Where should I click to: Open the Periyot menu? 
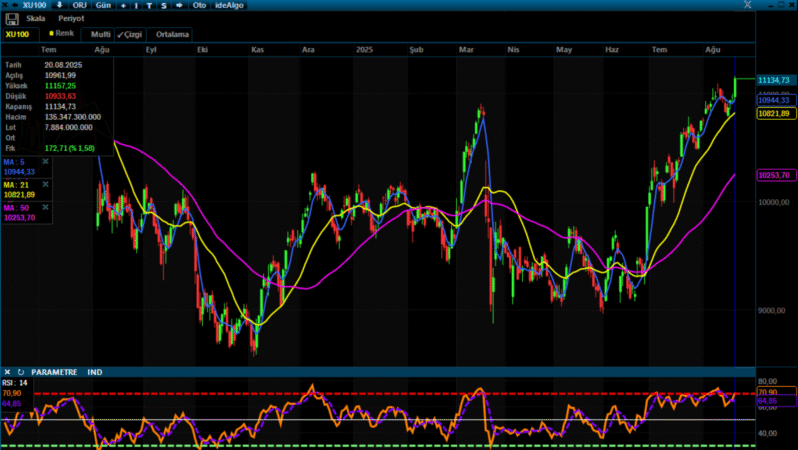click(69, 18)
